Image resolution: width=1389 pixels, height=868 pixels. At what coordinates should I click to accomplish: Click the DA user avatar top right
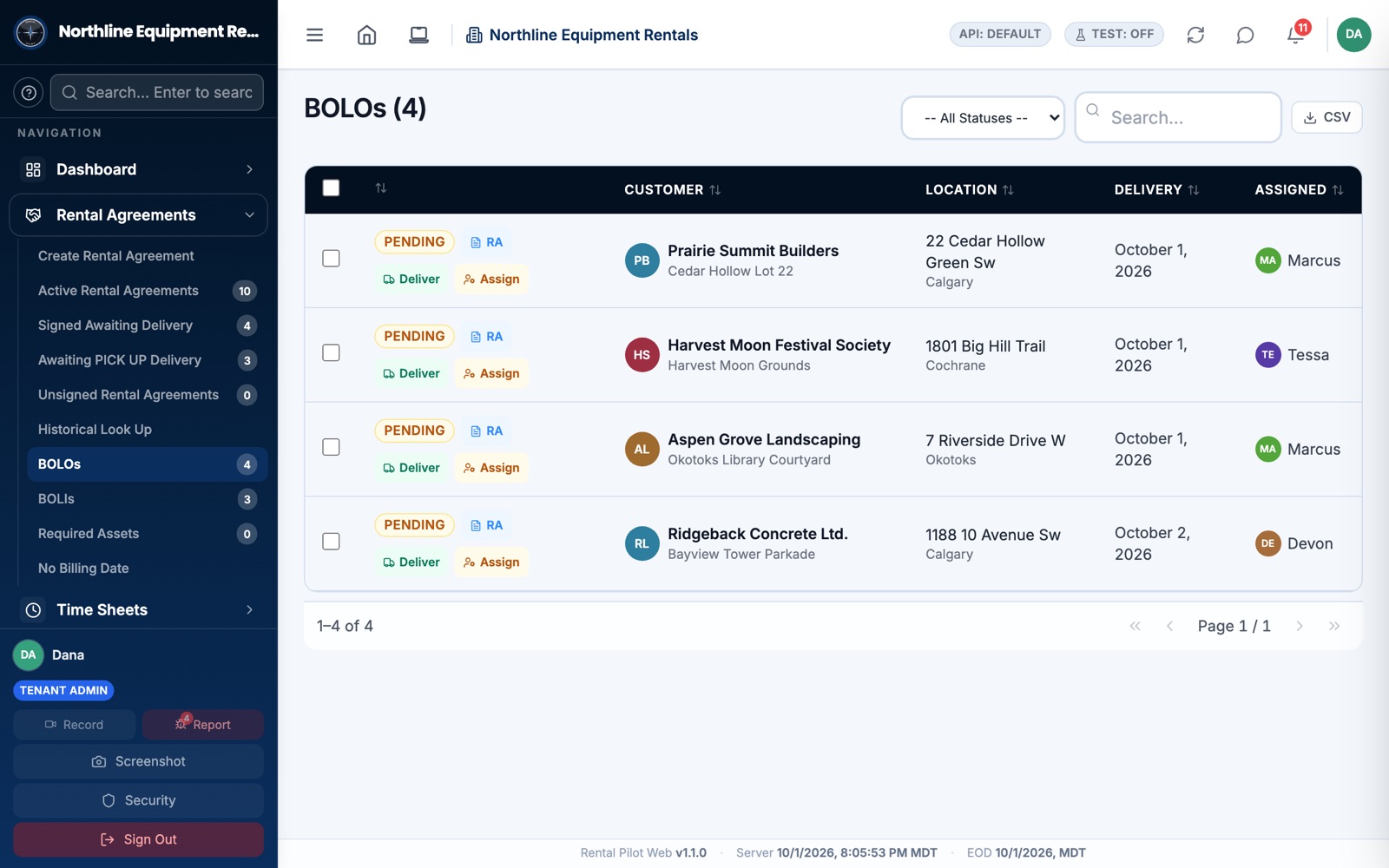click(x=1353, y=35)
